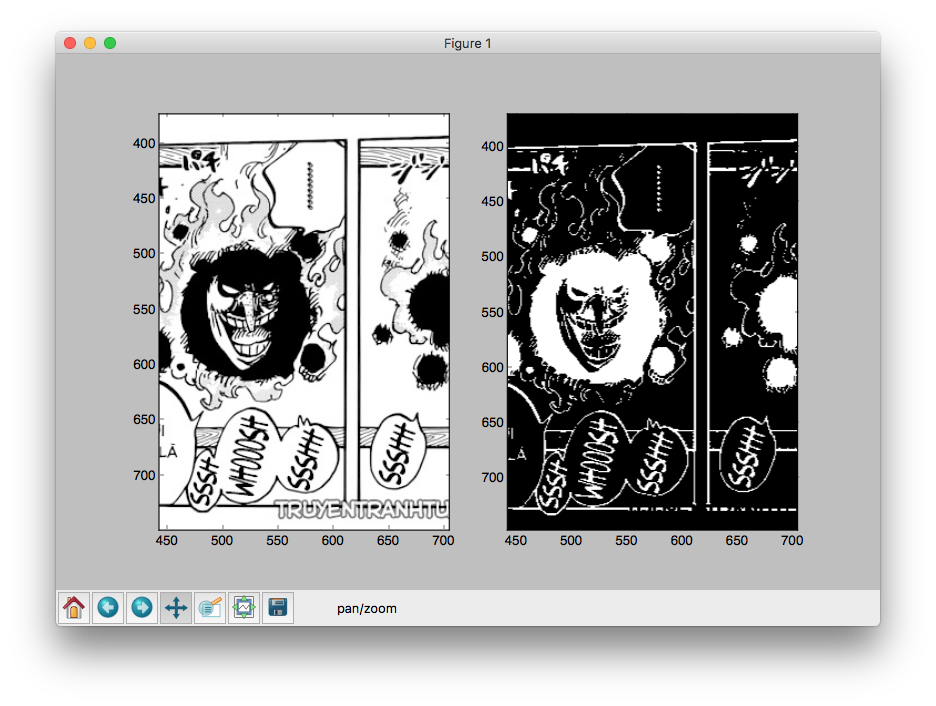Screen dimensions: 936x706
Task: Click the right plot's x-axis label 600
Action: pyautogui.click(x=681, y=541)
